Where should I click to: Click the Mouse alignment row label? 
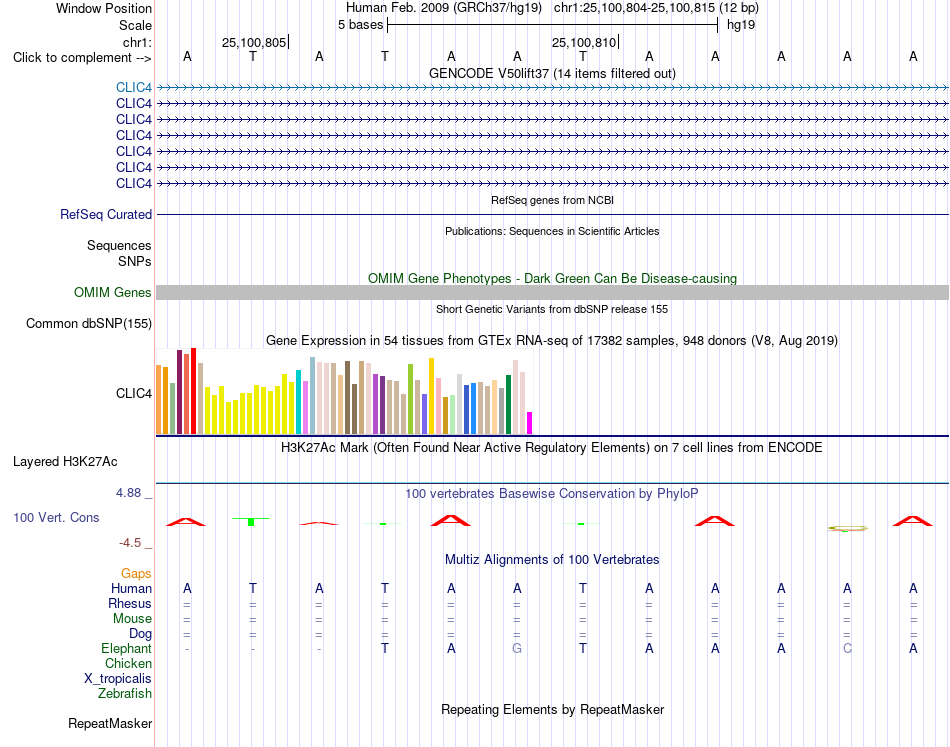point(133,619)
